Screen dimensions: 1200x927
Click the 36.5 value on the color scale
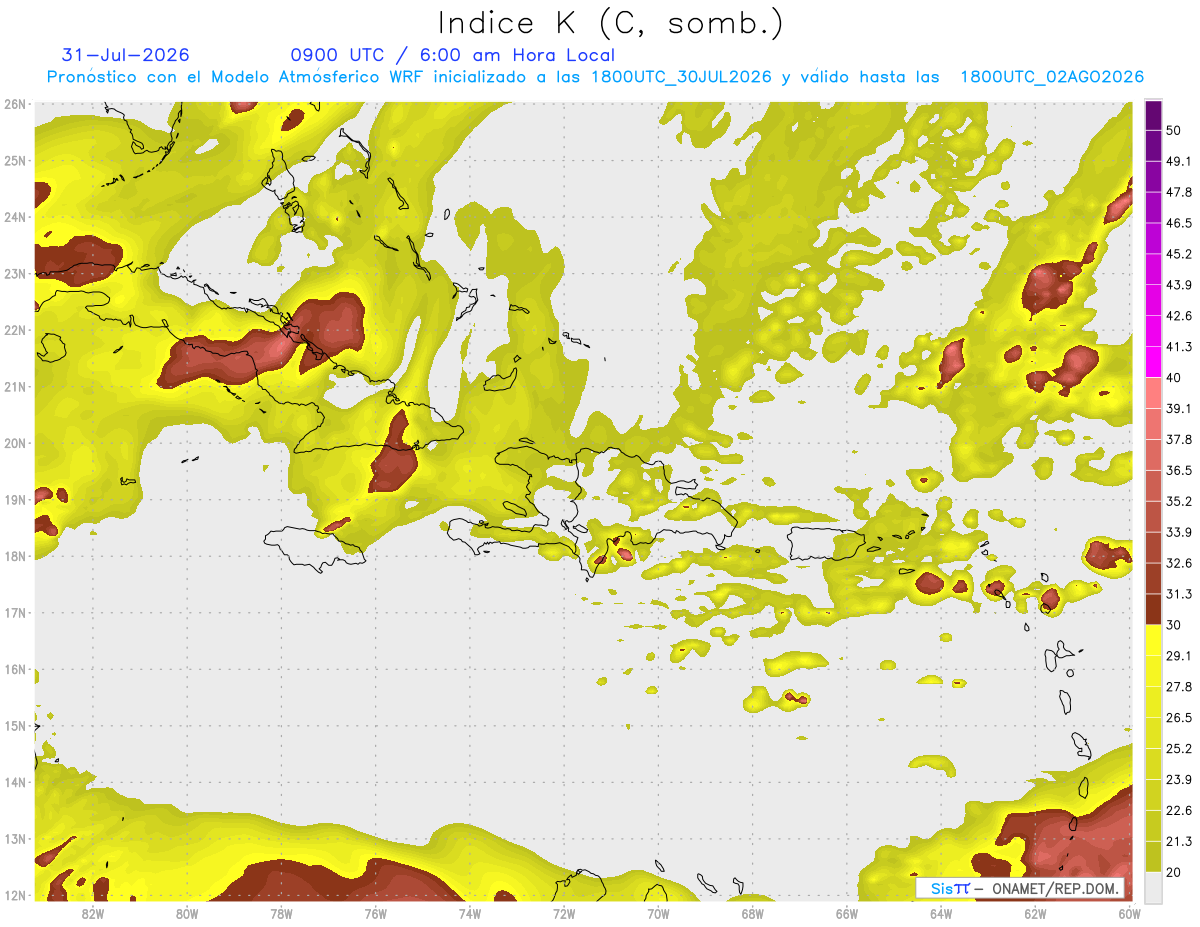pos(1179,470)
